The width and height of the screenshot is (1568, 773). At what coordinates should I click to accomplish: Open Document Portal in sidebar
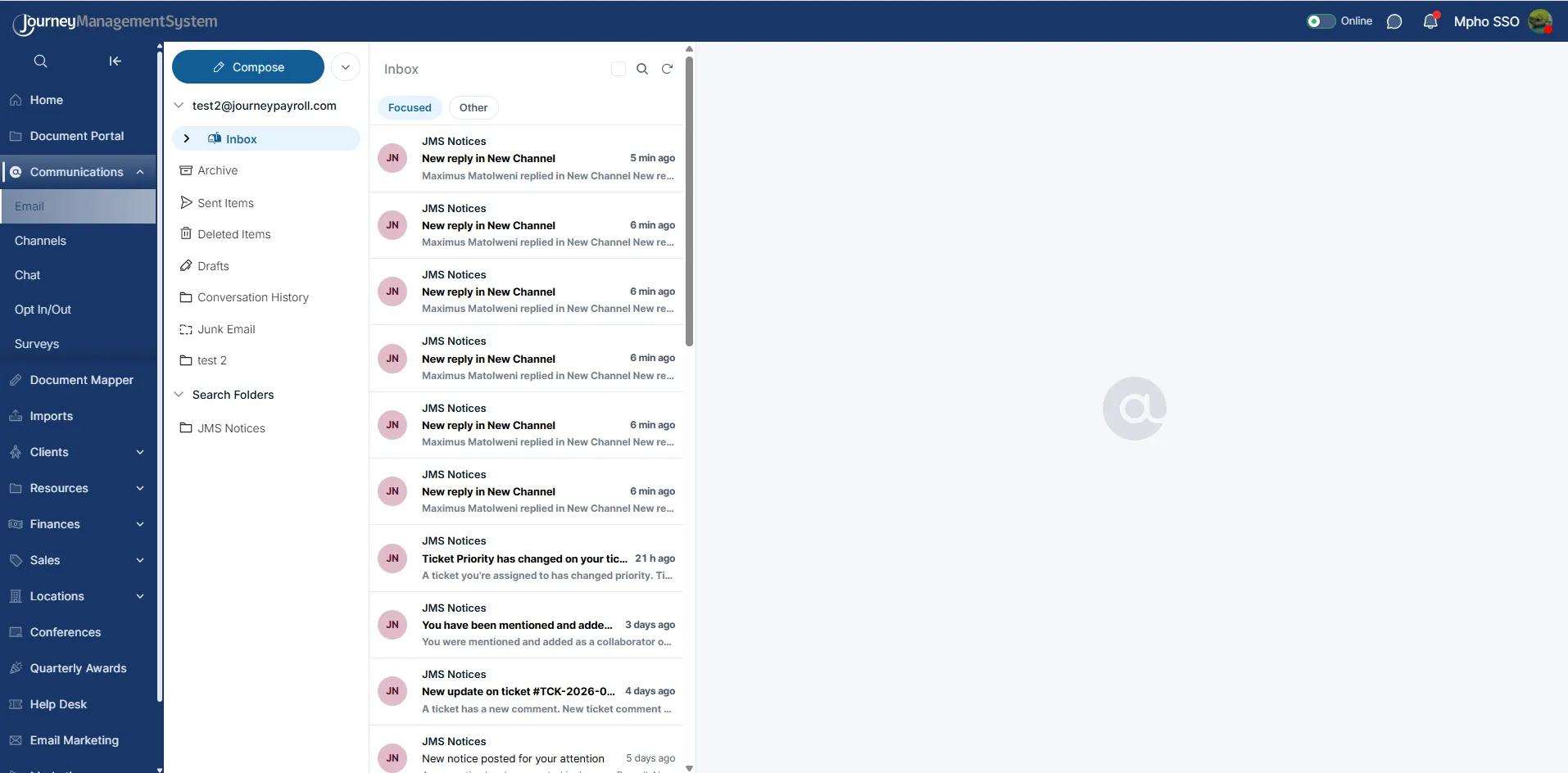pos(78,136)
